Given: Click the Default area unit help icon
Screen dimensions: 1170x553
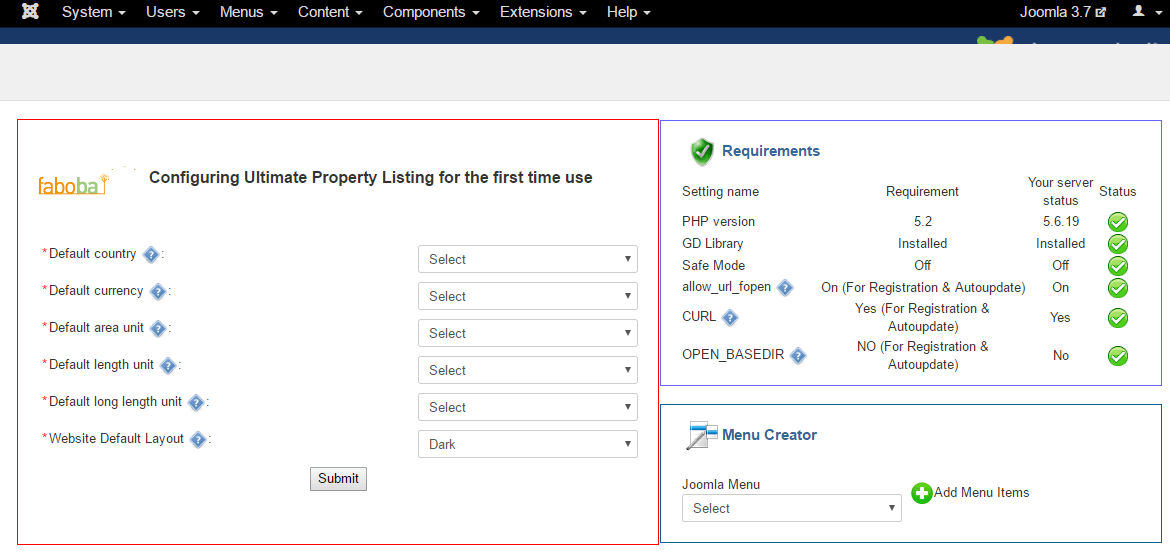Looking at the screenshot, I should (x=157, y=328).
